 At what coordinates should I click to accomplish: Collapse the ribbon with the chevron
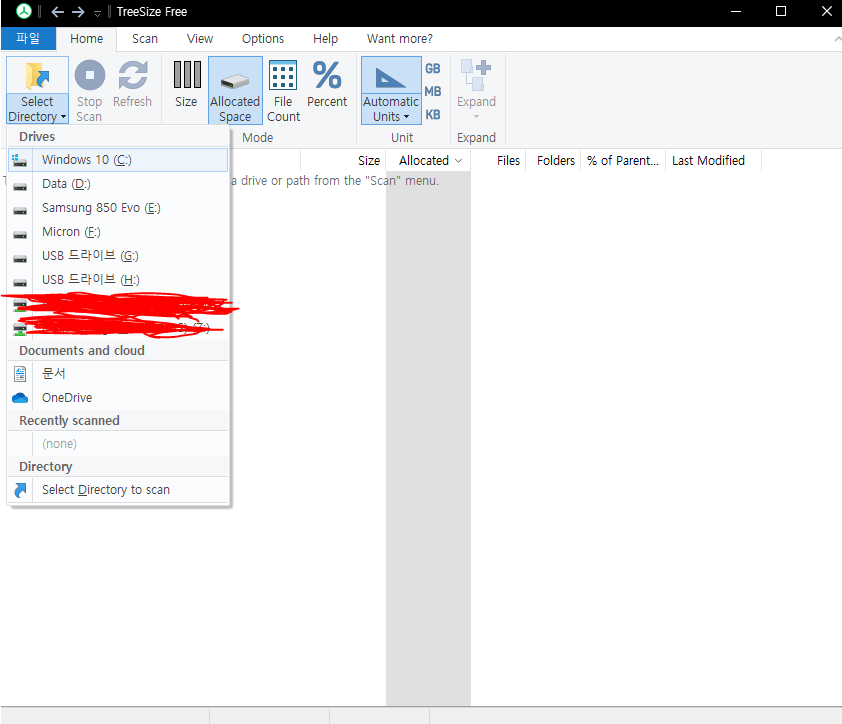point(837,39)
